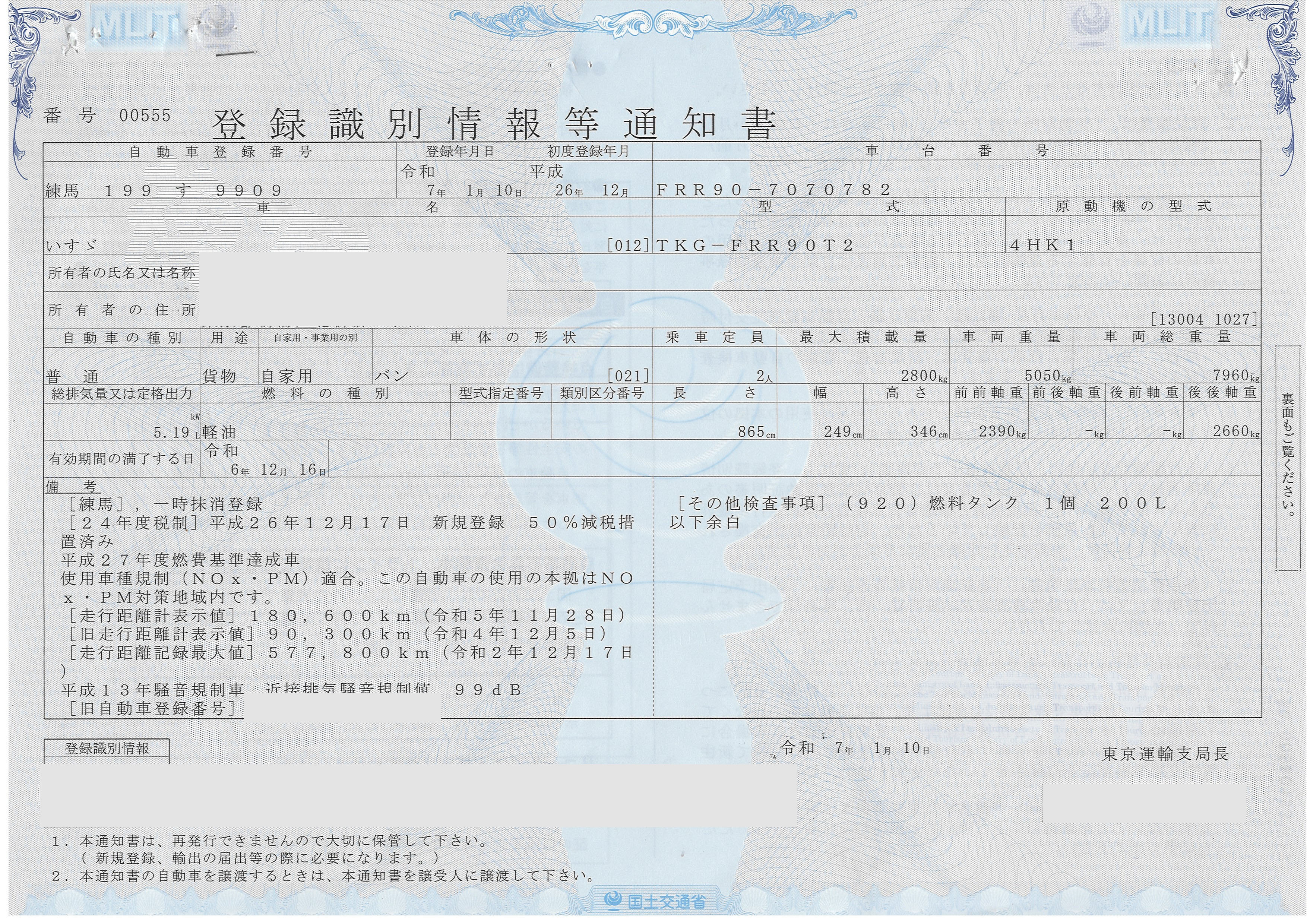Select the header 類別区分番号

coord(602,393)
